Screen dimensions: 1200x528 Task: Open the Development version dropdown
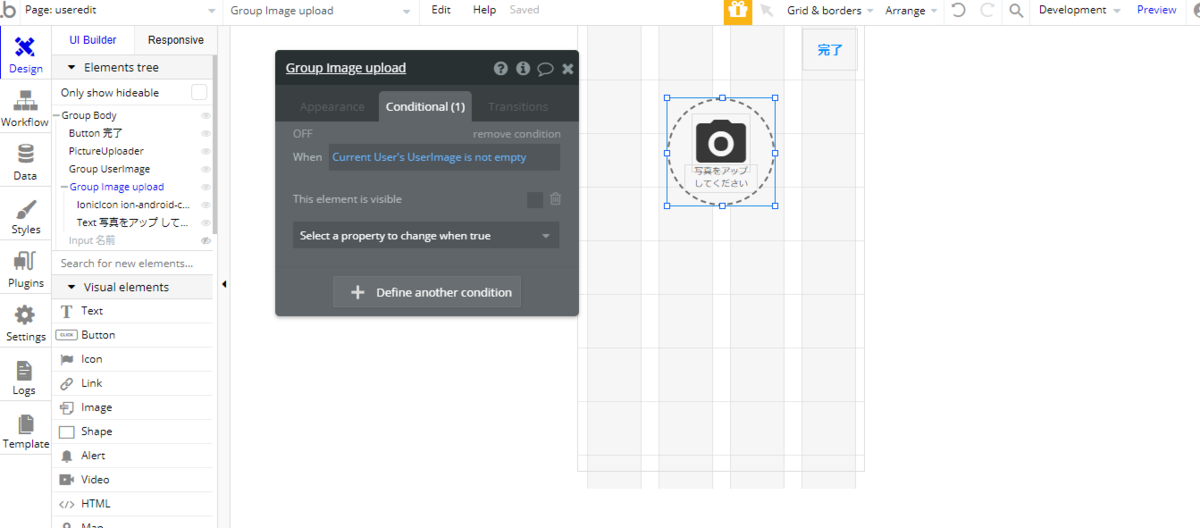pos(1079,10)
